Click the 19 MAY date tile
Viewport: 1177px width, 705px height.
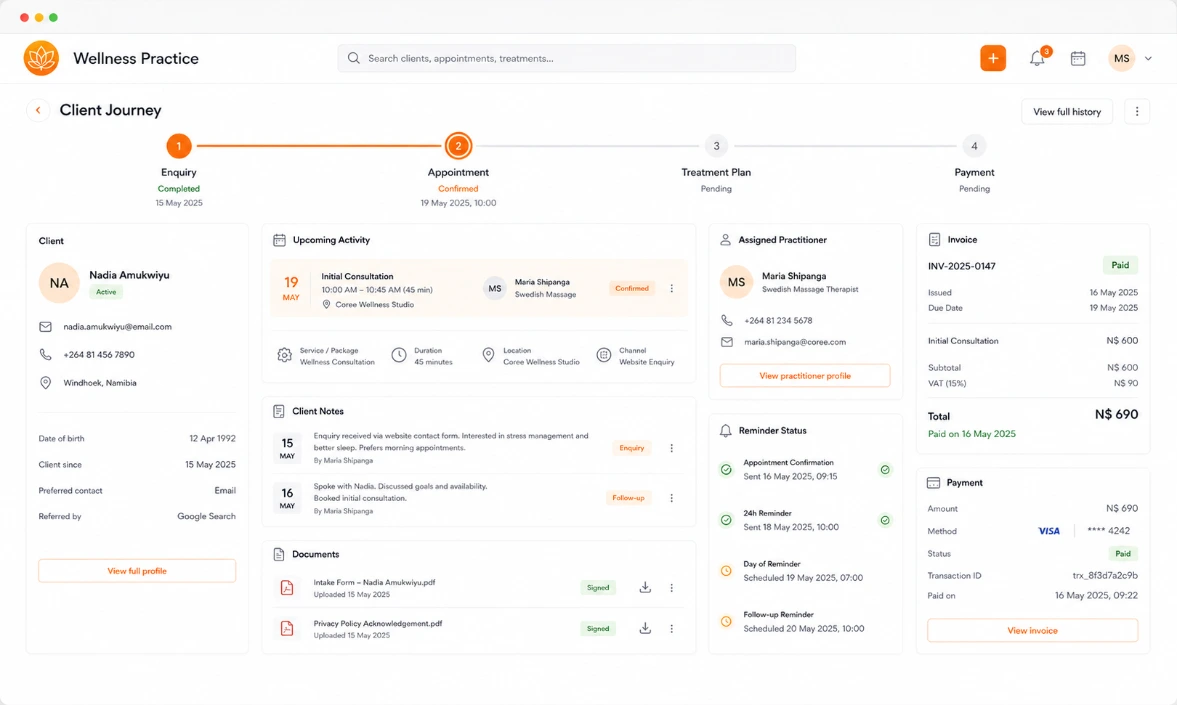291,288
